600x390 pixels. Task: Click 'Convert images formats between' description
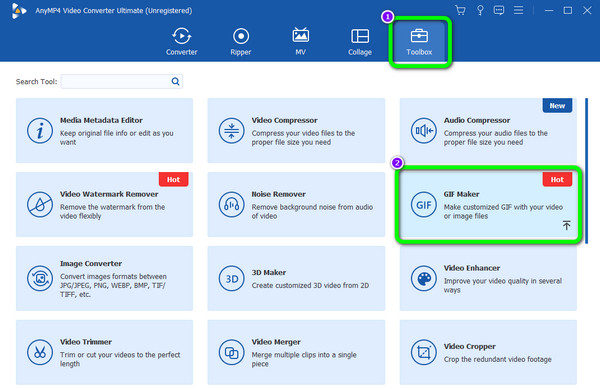(113, 285)
